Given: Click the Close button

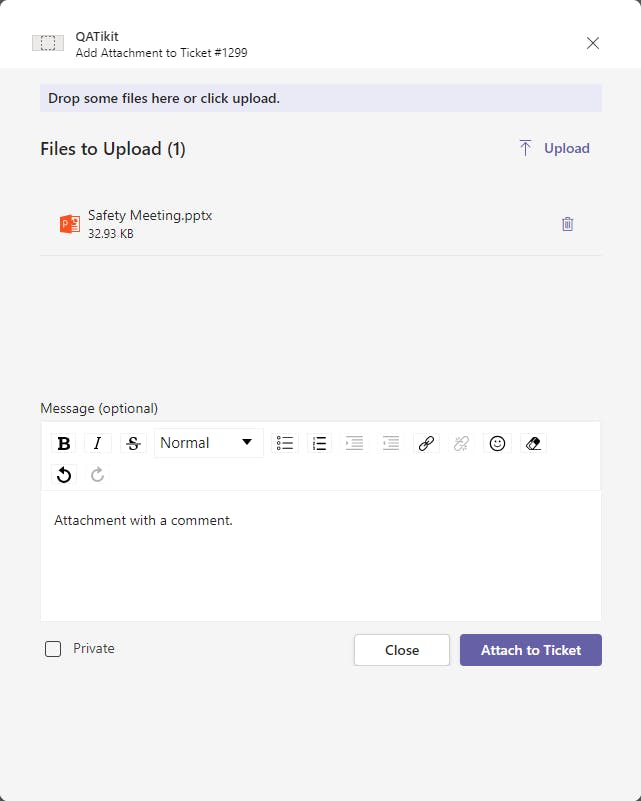Looking at the screenshot, I should coord(402,650).
